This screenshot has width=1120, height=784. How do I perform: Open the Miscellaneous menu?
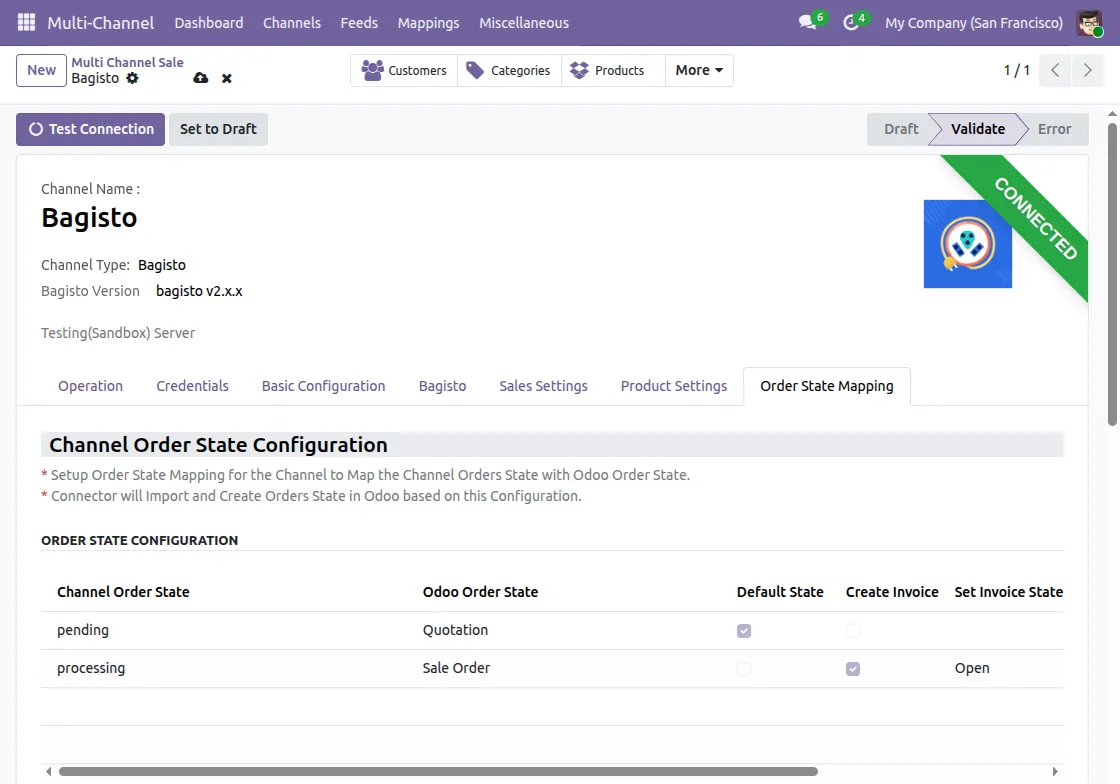(524, 23)
